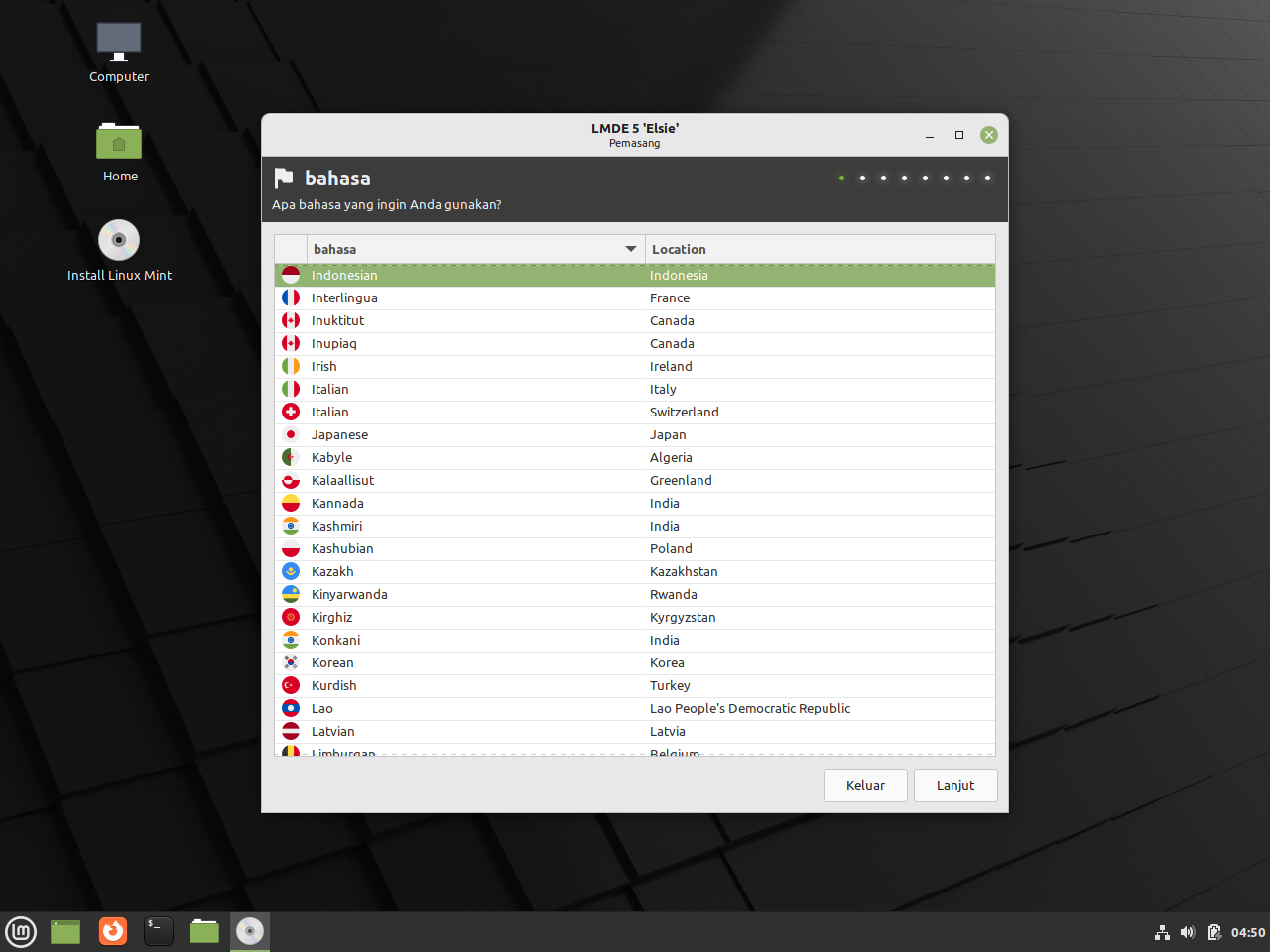Select Kashmiri language
Screen dimensions: 1270x952
click(635, 526)
